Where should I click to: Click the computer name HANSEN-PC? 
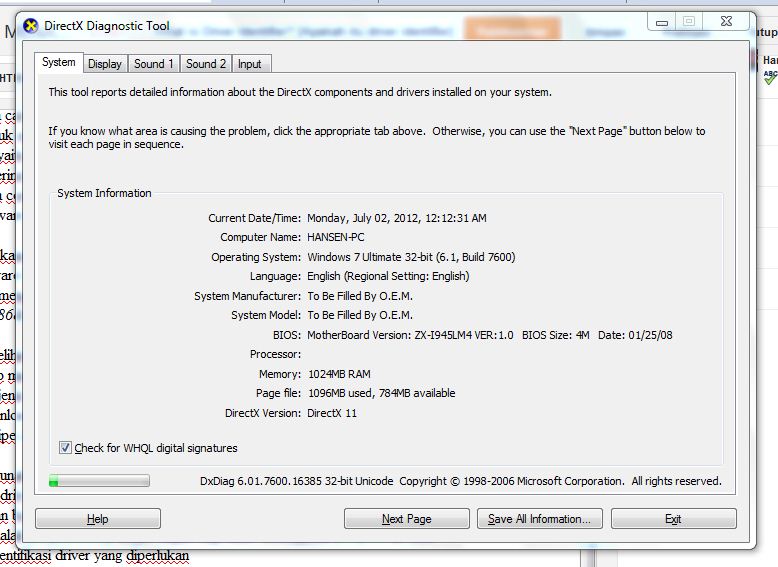[336, 237]
